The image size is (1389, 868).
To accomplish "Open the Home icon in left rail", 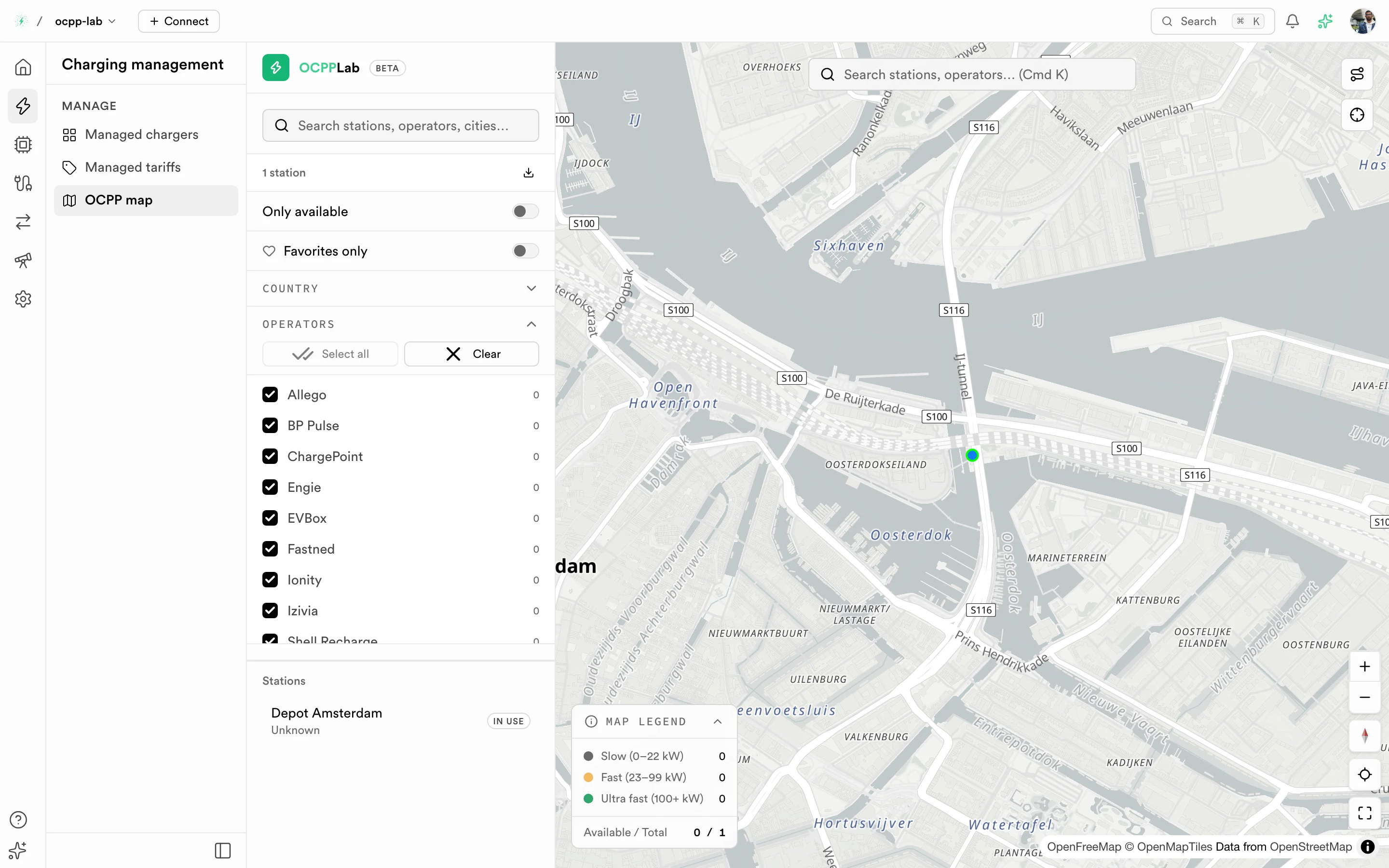I will click(23, 67).
